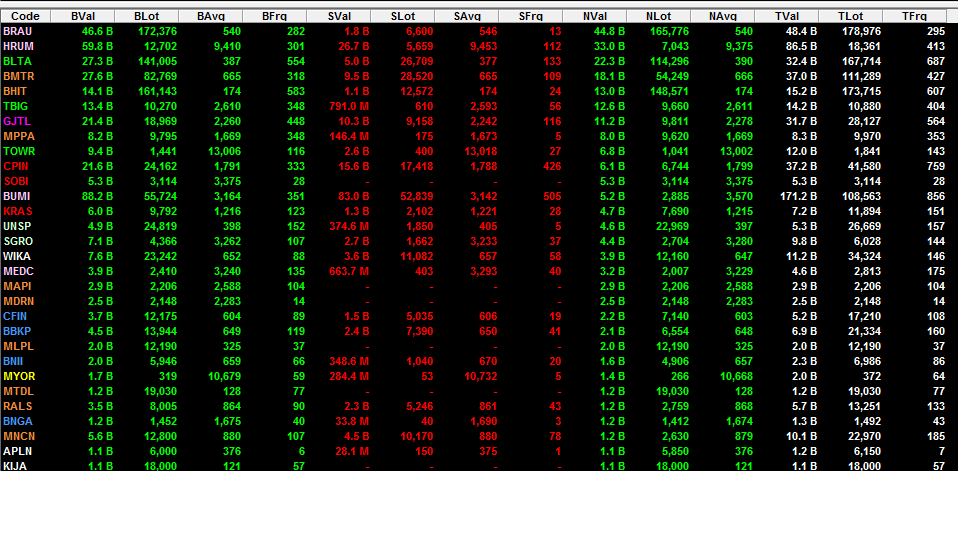
Task: Select the BLTA stock code
Action: pyautogui.click(x=17, y=61)
